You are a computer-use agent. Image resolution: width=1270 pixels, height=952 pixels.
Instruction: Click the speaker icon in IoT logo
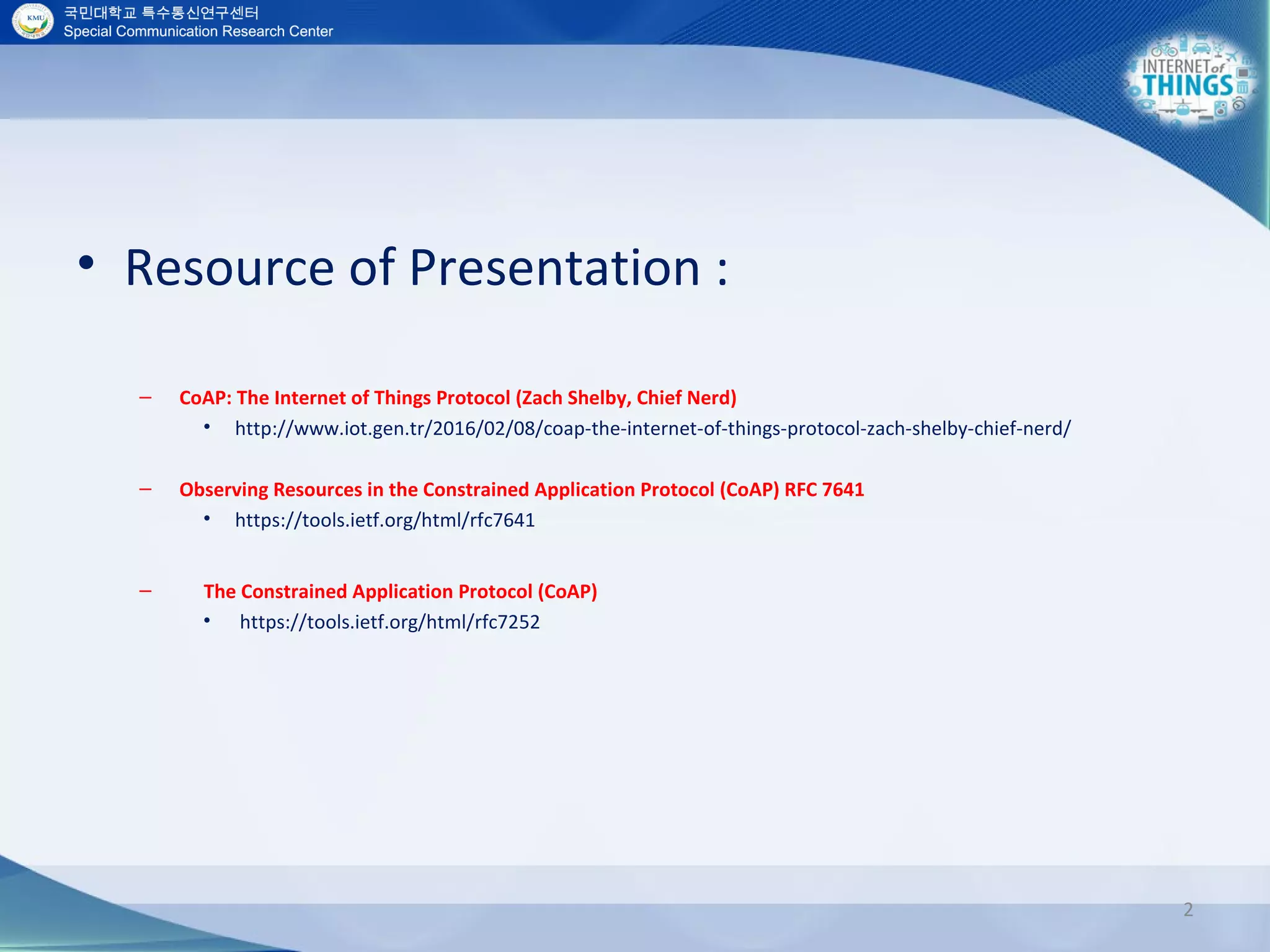(x=1221, y=109)
